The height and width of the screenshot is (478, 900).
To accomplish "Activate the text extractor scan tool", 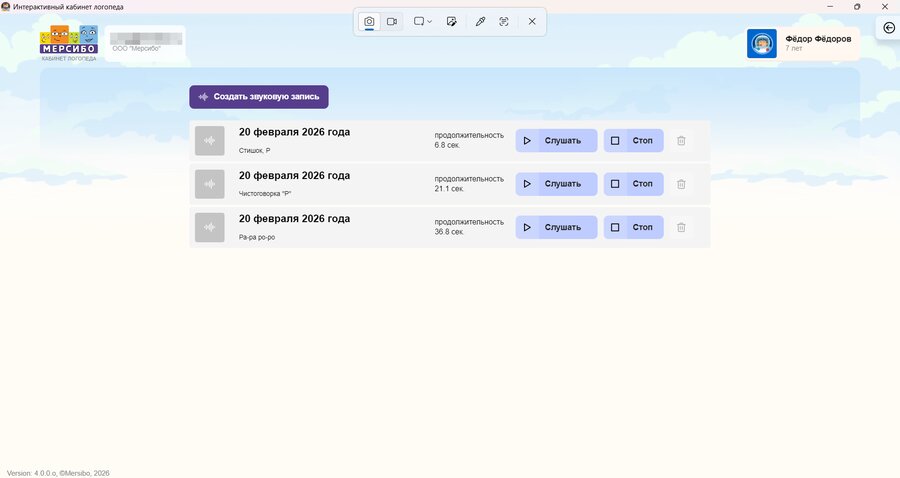I will [x=503, y=22].
